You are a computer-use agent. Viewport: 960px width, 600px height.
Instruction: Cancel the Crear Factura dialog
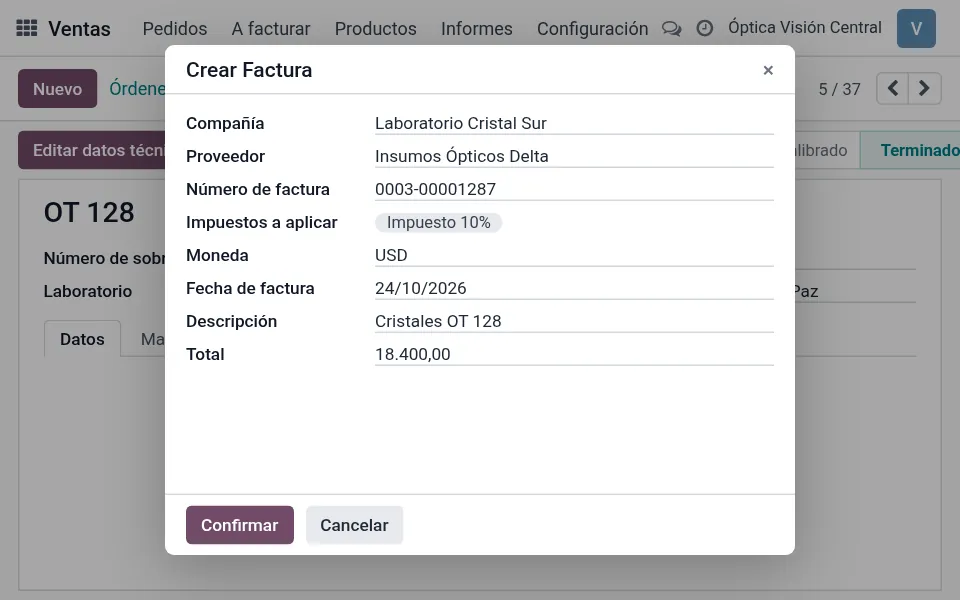pyautogui.click(x=354, y=525)
